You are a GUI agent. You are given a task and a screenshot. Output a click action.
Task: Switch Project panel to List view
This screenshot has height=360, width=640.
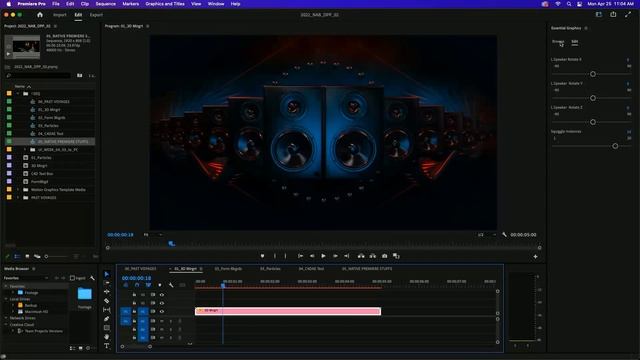coord(17,256)
